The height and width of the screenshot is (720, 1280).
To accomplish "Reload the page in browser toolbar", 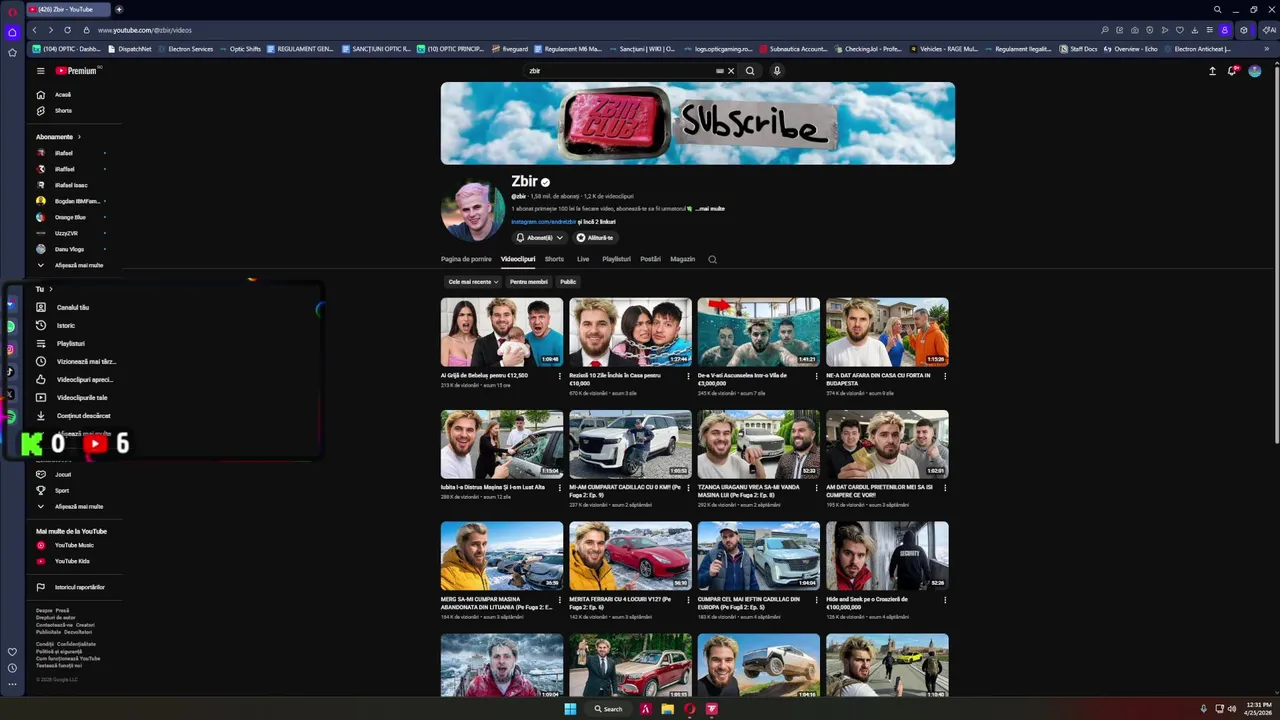I will (x=68, y=30).
